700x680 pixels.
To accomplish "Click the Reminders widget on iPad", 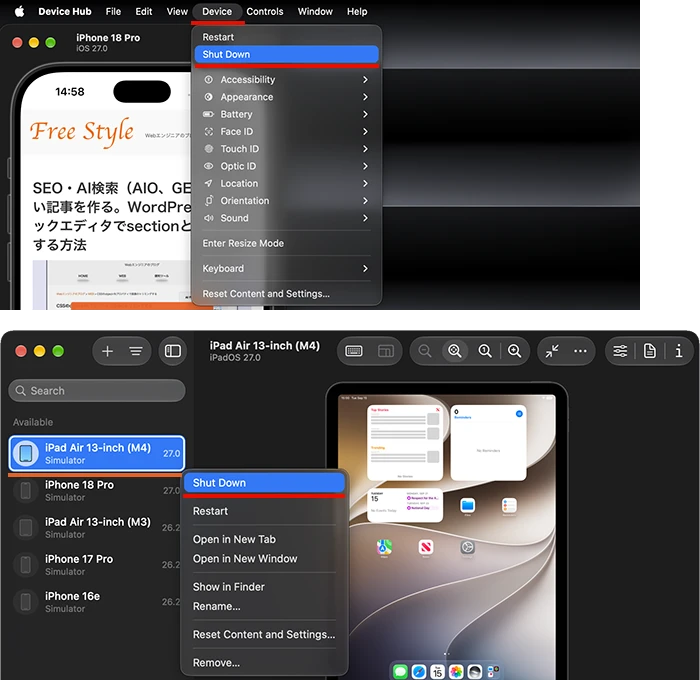I will pyautogui.click(x=488, y=443).
